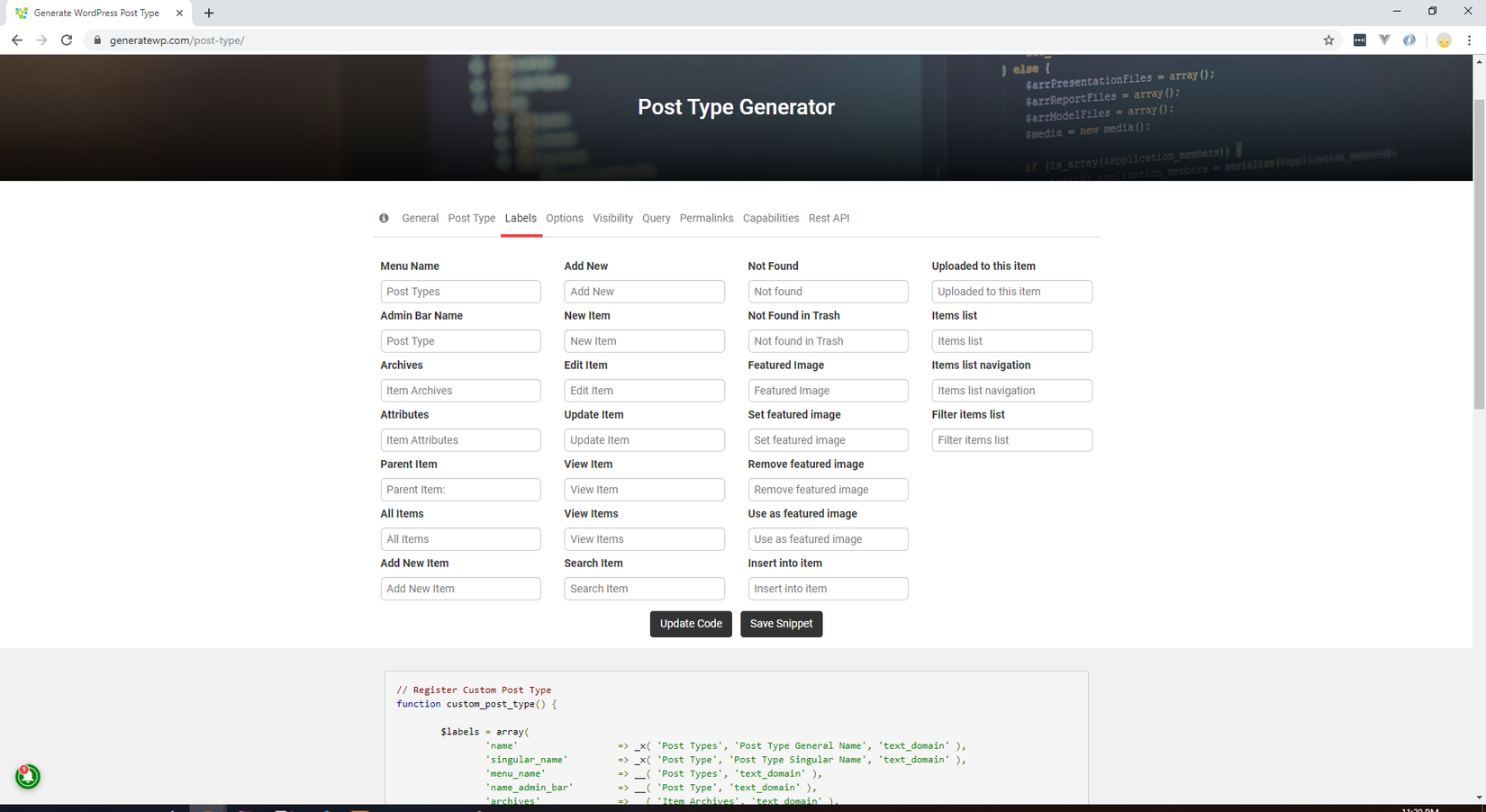This screenshot has height=812, width=1486.
Task: Click the browser address bar URL
Action: [x=177, y=41]
